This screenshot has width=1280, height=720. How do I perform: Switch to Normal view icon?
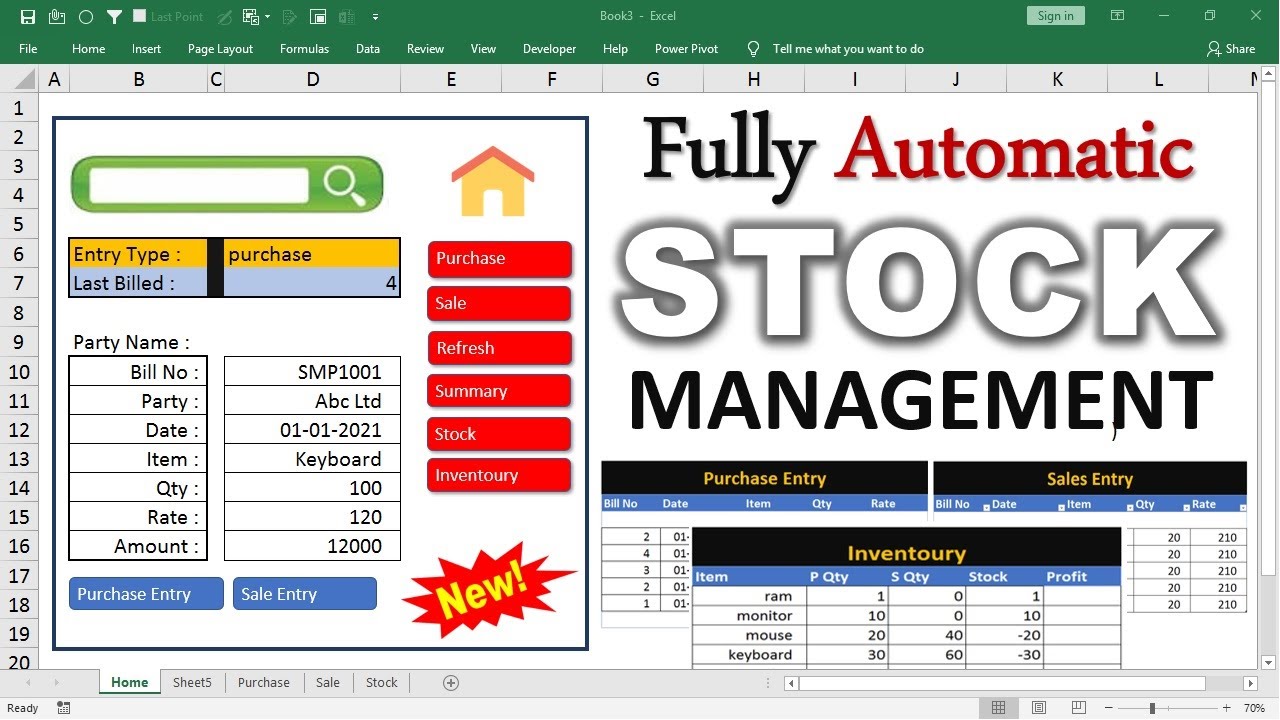(x=998, y=708)
